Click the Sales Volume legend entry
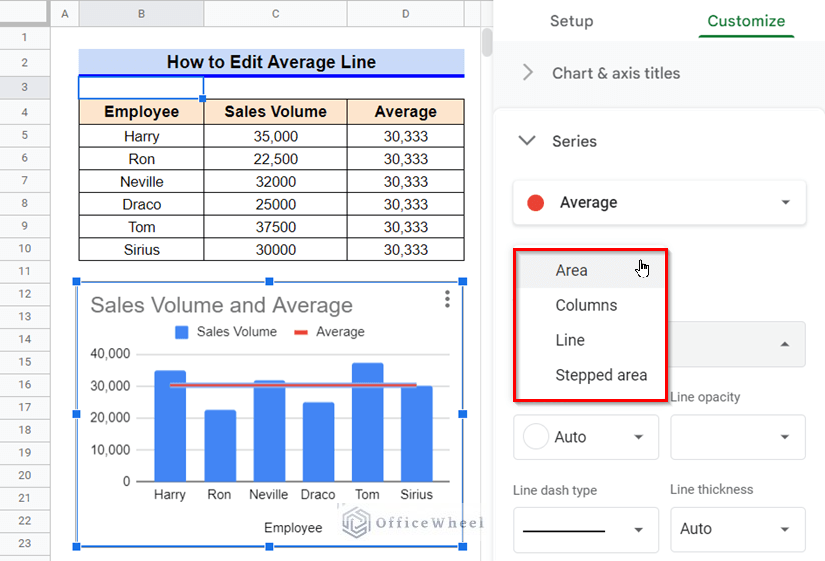825x561 pixels. (x=226, y=332)
